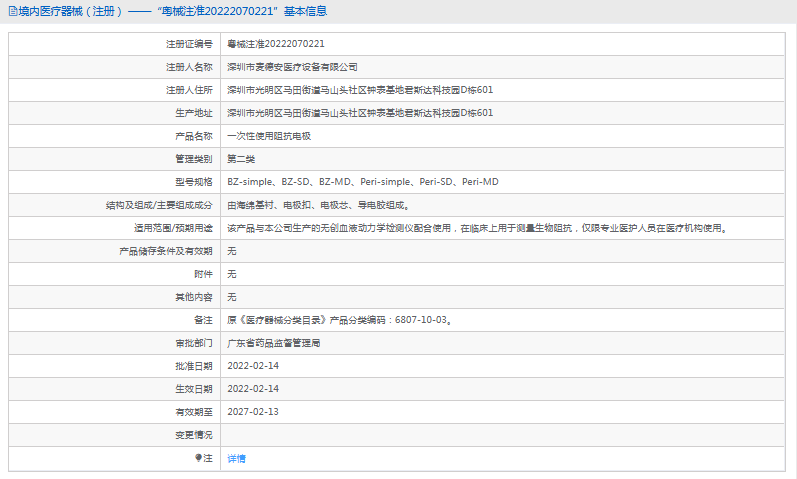Click the 适用范围/预期用途 label
Image resolution: width=797 pixels, height=479 pixels.
point(173,228)
